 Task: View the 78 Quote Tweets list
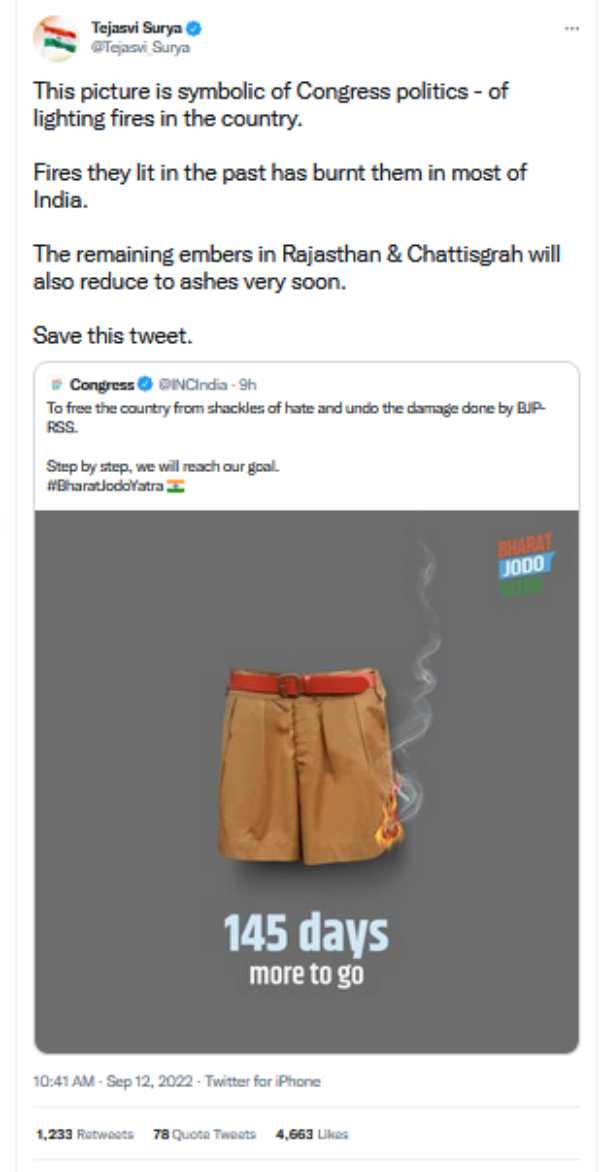tap(204, 1134)
